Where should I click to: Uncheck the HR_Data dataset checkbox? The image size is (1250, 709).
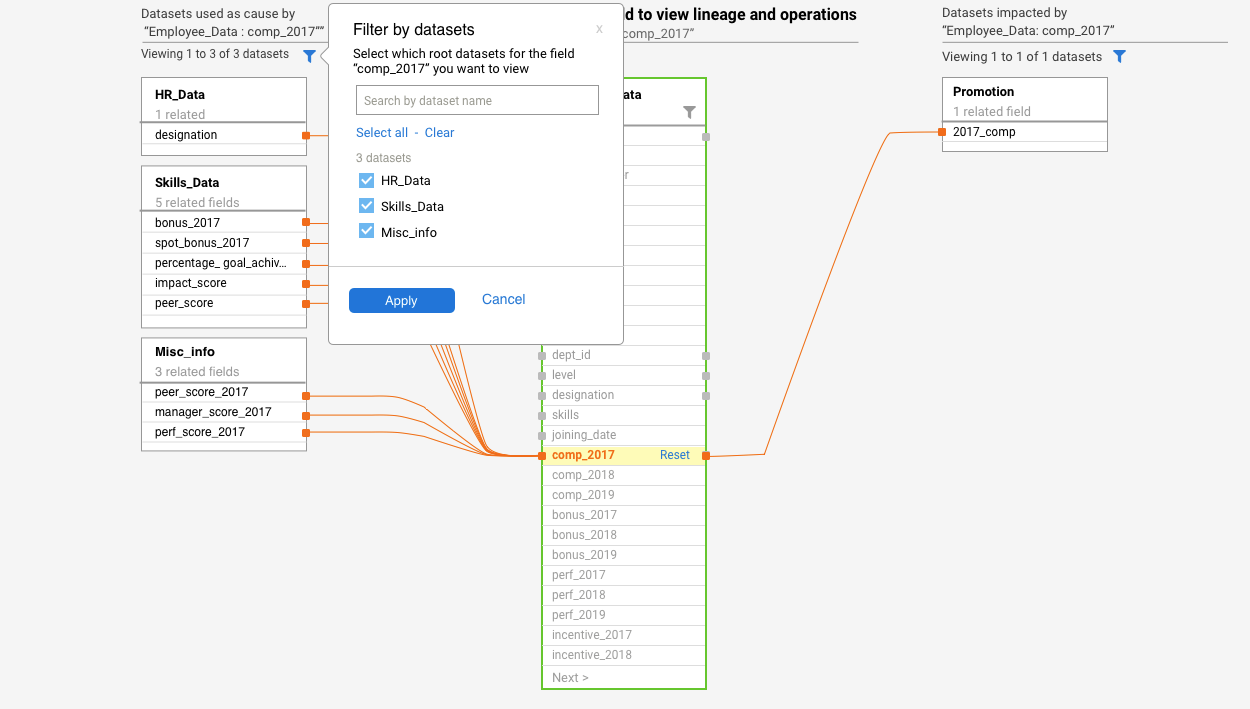(366, 180)
